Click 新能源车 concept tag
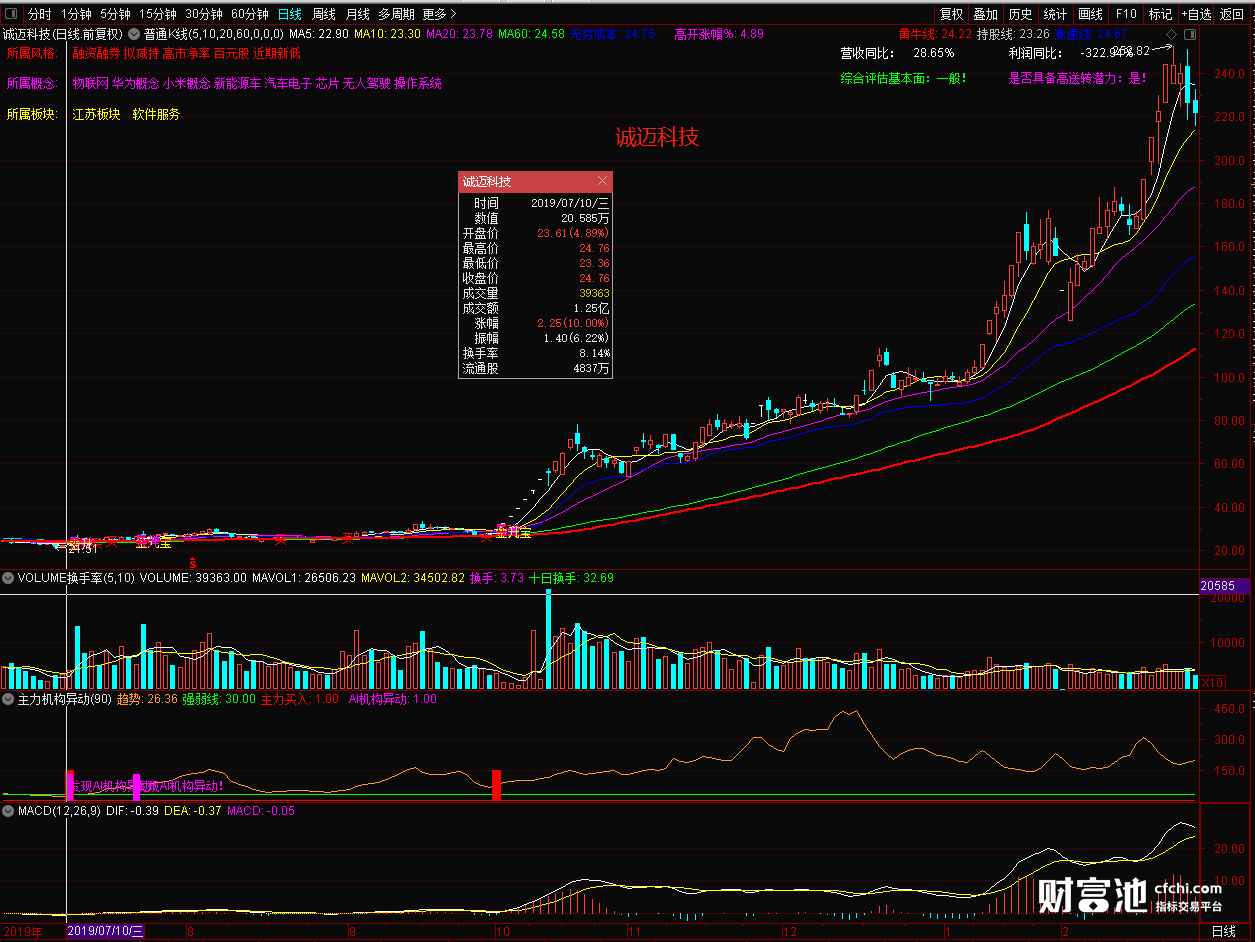 click(237, 84)
